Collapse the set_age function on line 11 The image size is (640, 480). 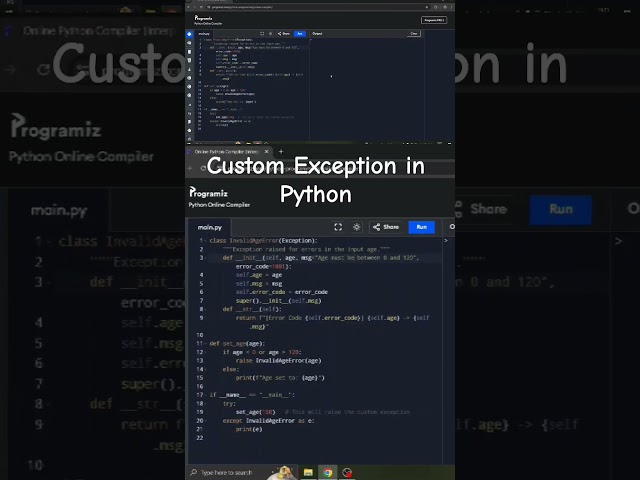[x=206, y=344]
